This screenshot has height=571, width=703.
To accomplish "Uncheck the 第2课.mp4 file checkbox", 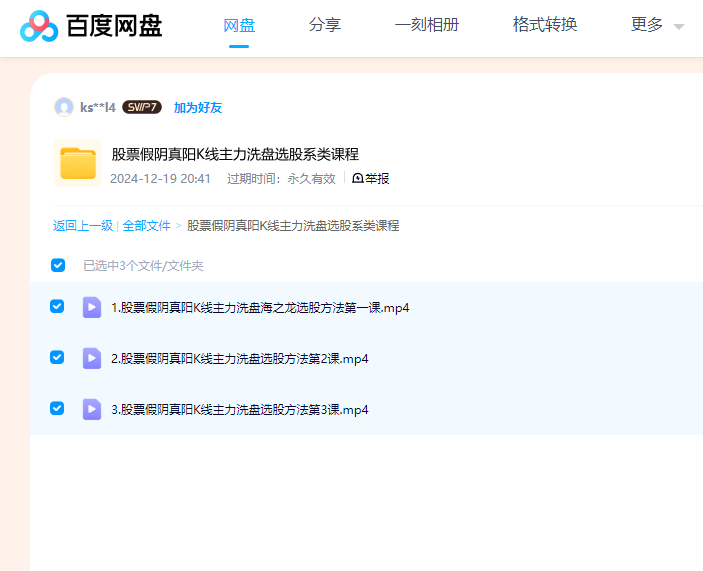I will coord(57,358).
